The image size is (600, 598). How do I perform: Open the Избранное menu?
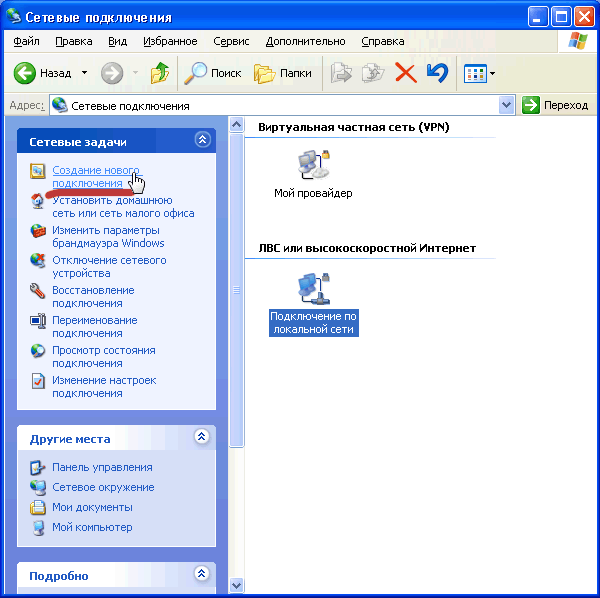(170, 41)
